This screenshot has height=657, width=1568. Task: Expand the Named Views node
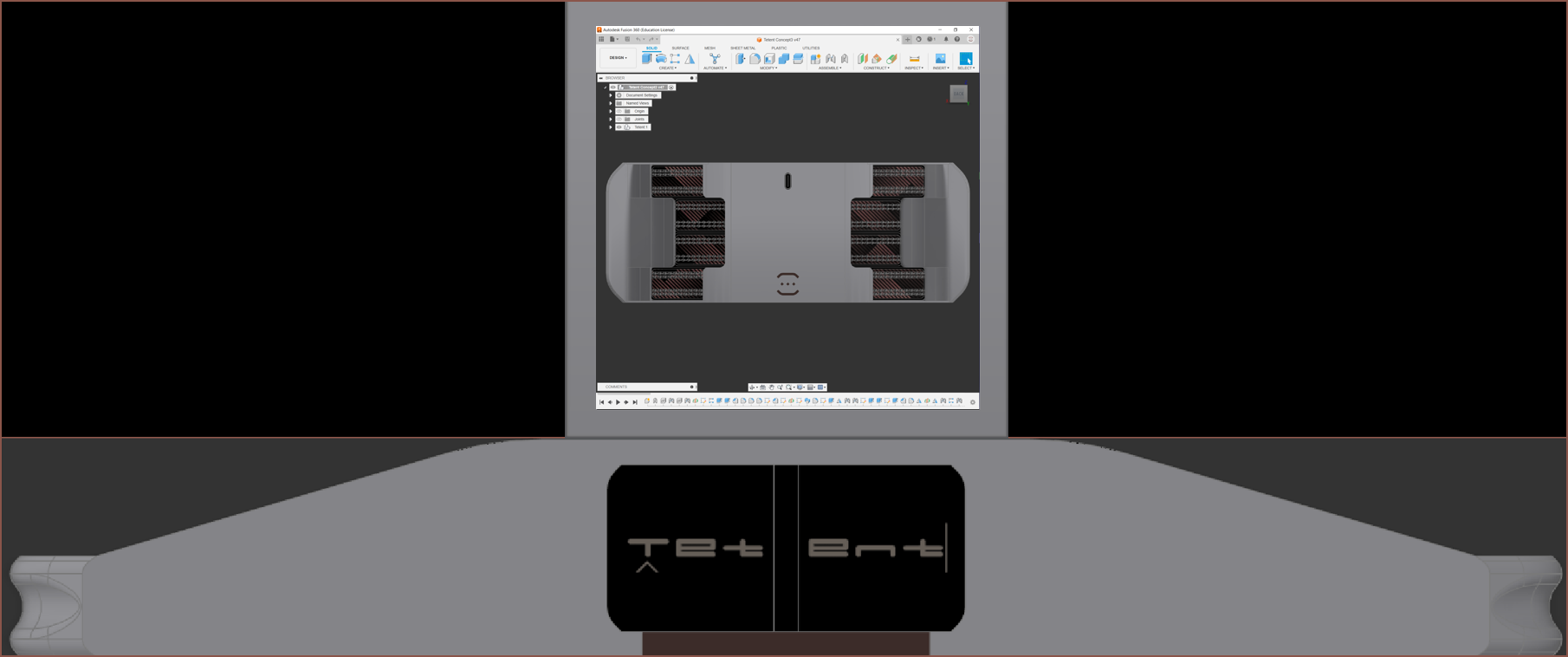click(611, 103)
